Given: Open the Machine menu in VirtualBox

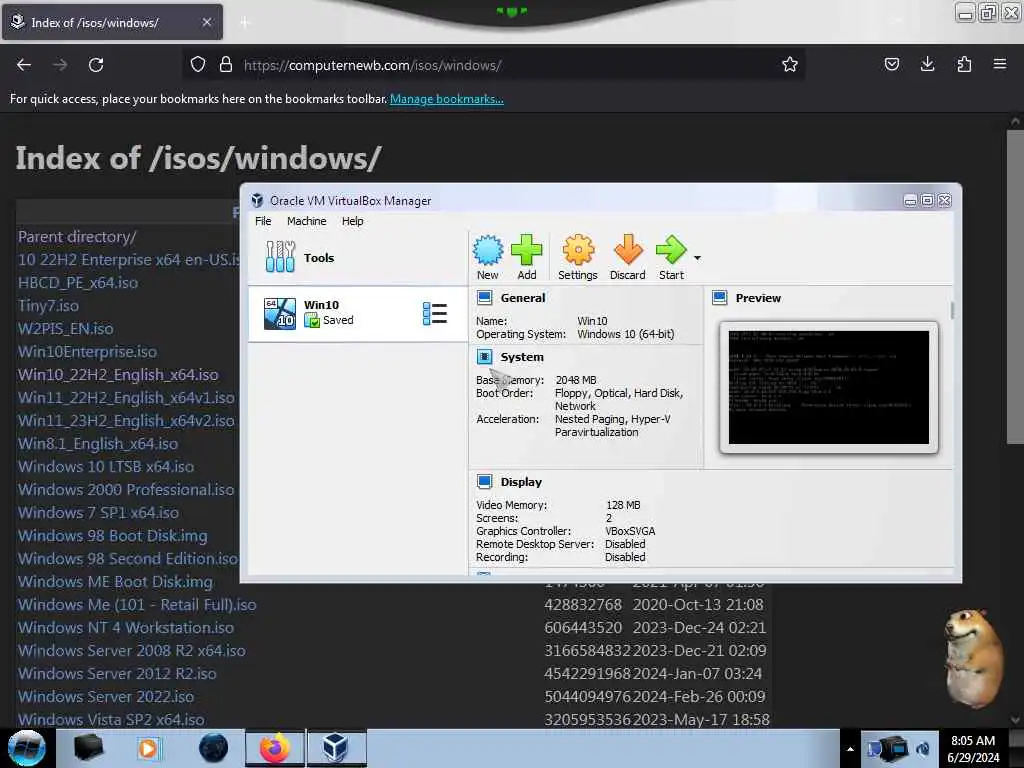Looking at the screenshot, I should (306, 221).
